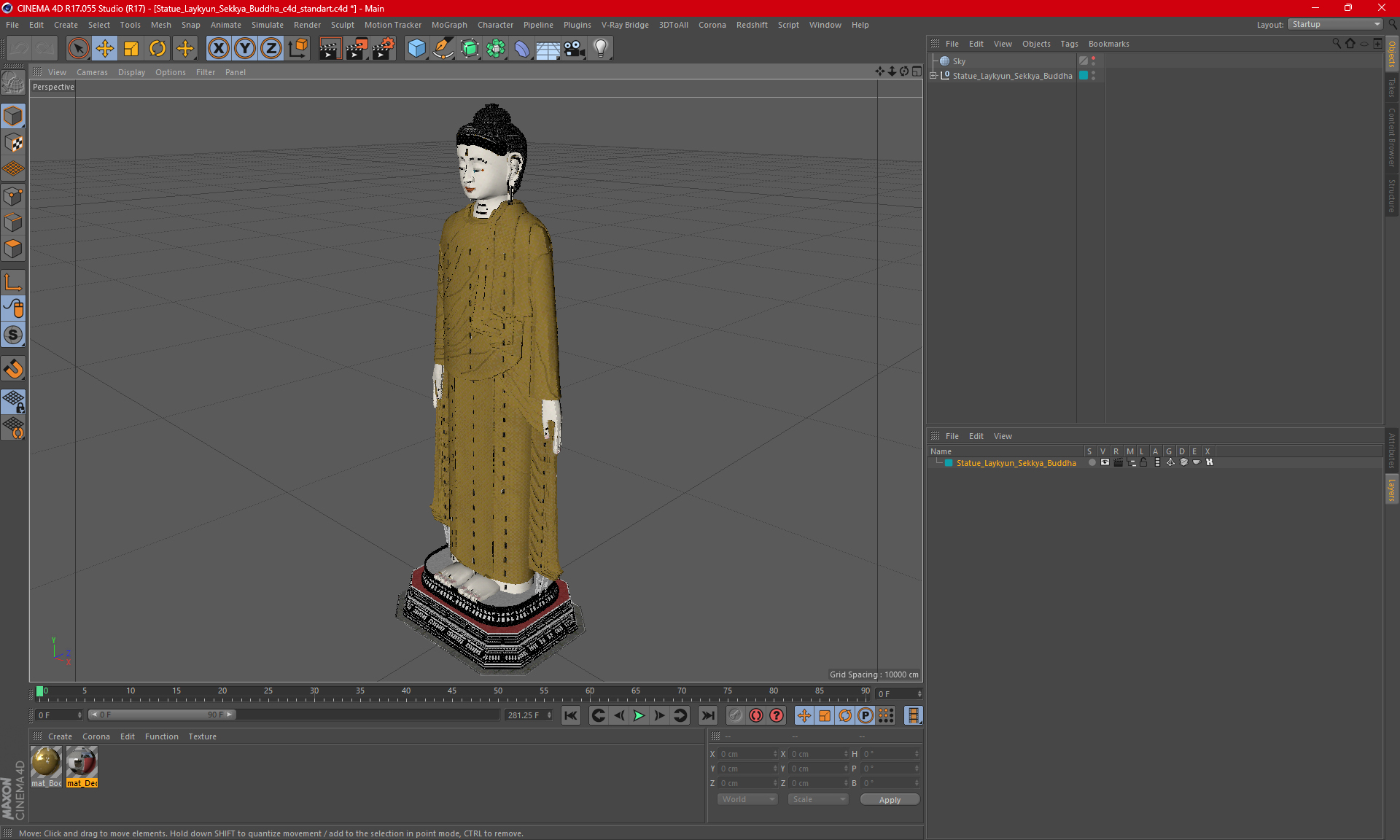Toggle X-axis lock
This screenshot has height=840, width=1400.
(x=218, y=49)
